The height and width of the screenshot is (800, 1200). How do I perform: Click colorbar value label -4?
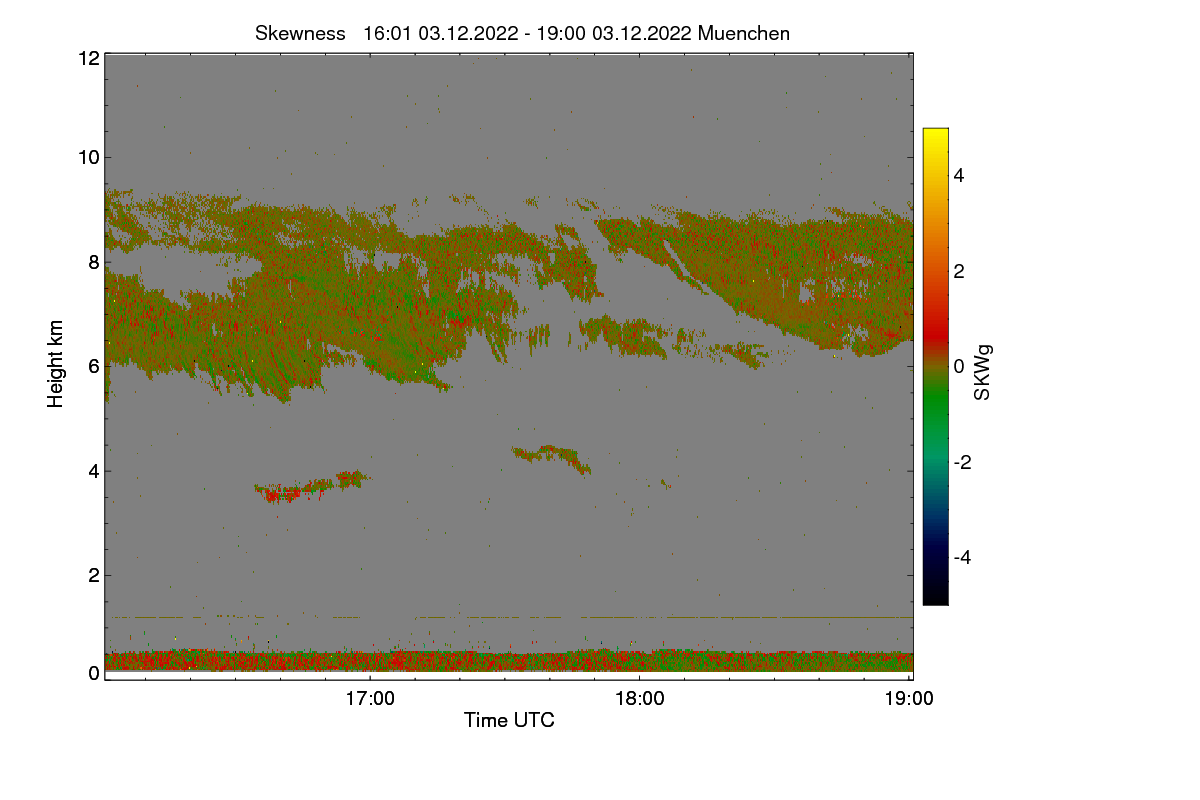pyautogui.click(x=962, y=557)
